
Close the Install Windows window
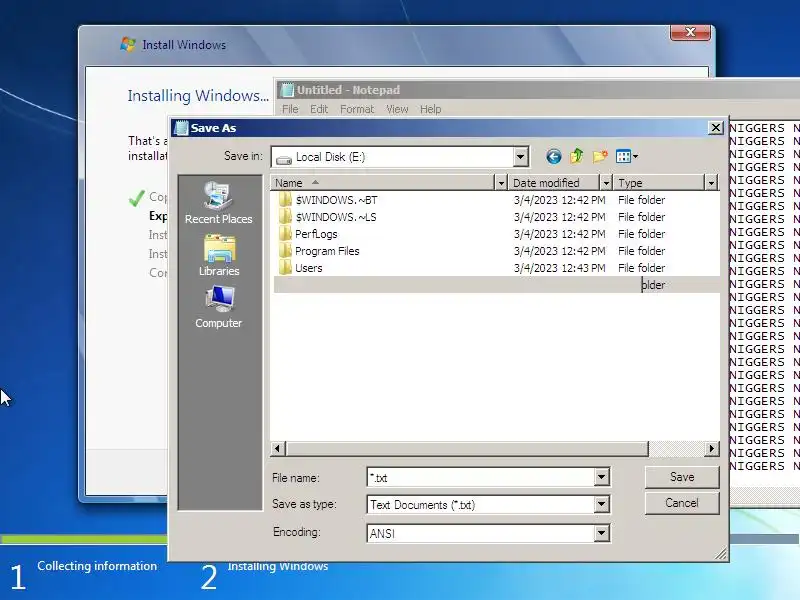point(690,32)
